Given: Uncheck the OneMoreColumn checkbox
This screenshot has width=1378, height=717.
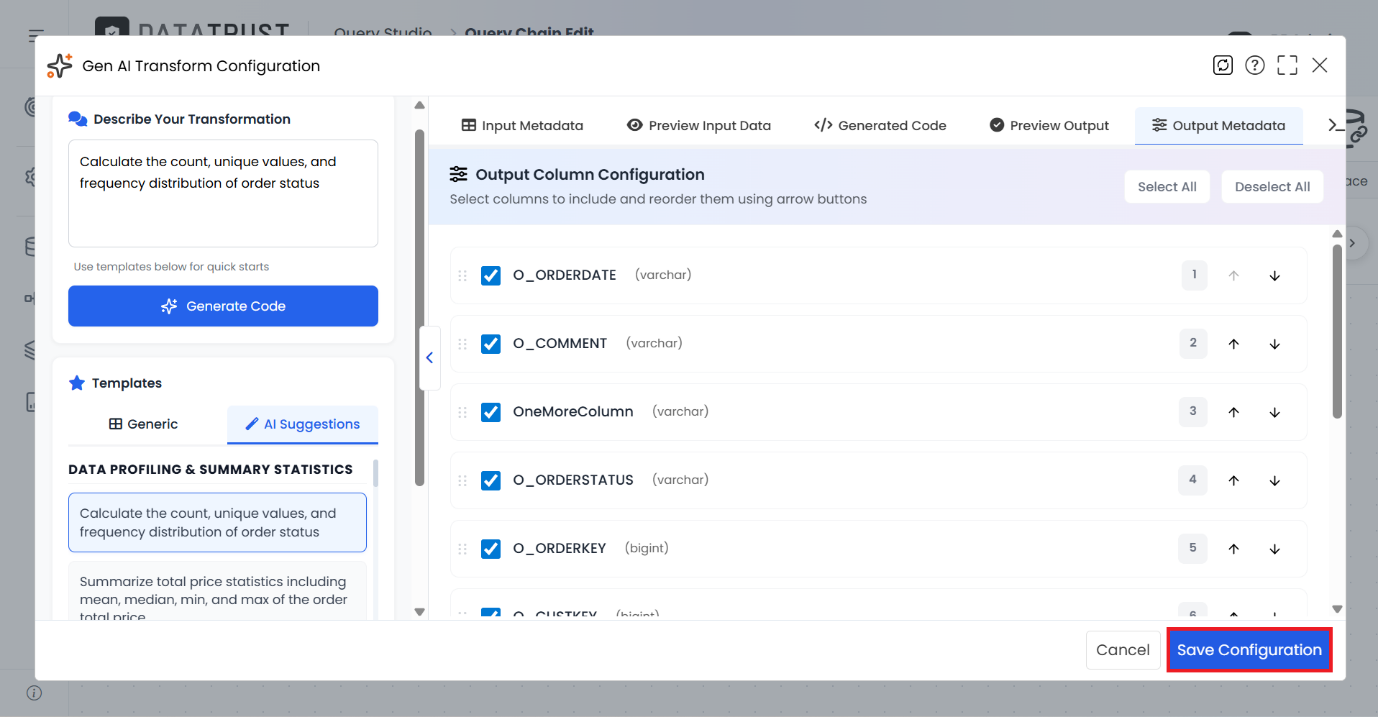Looking at the screenshot, I should tap(490, 412).
